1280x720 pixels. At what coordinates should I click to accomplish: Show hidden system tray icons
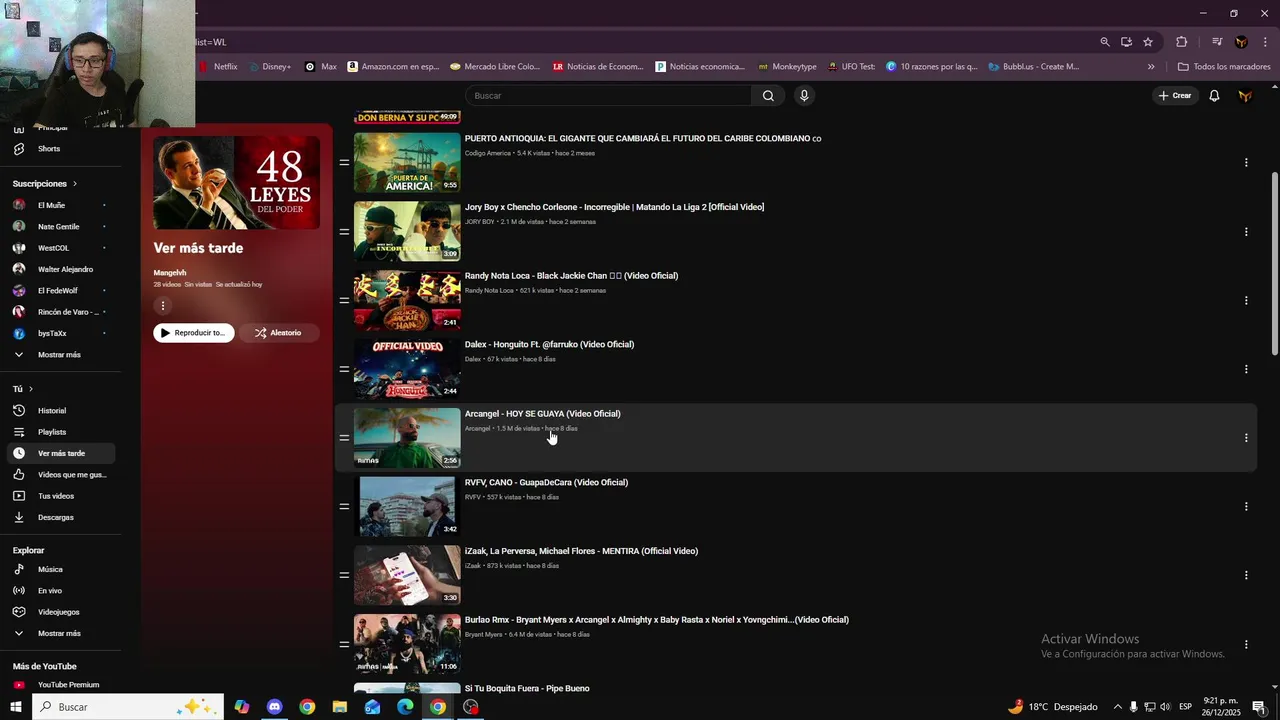point(1117,707)
